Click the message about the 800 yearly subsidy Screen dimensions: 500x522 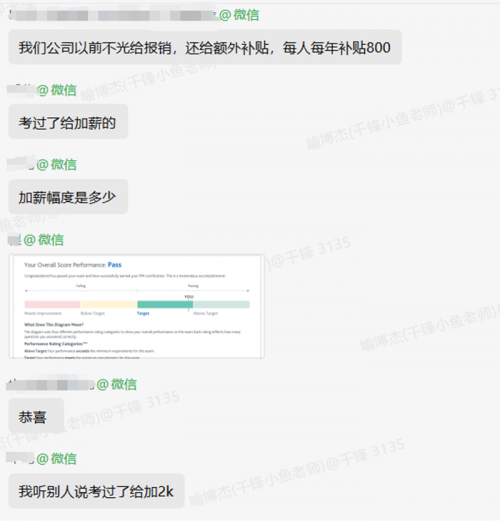[205, 47]
